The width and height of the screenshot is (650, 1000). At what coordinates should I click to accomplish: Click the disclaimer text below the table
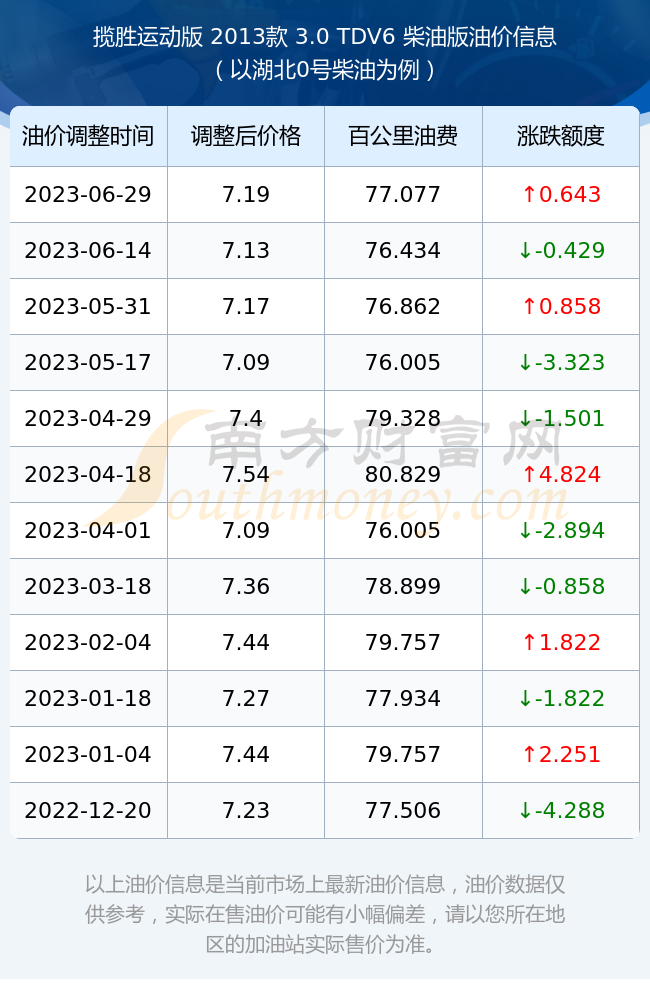[325, 914]
